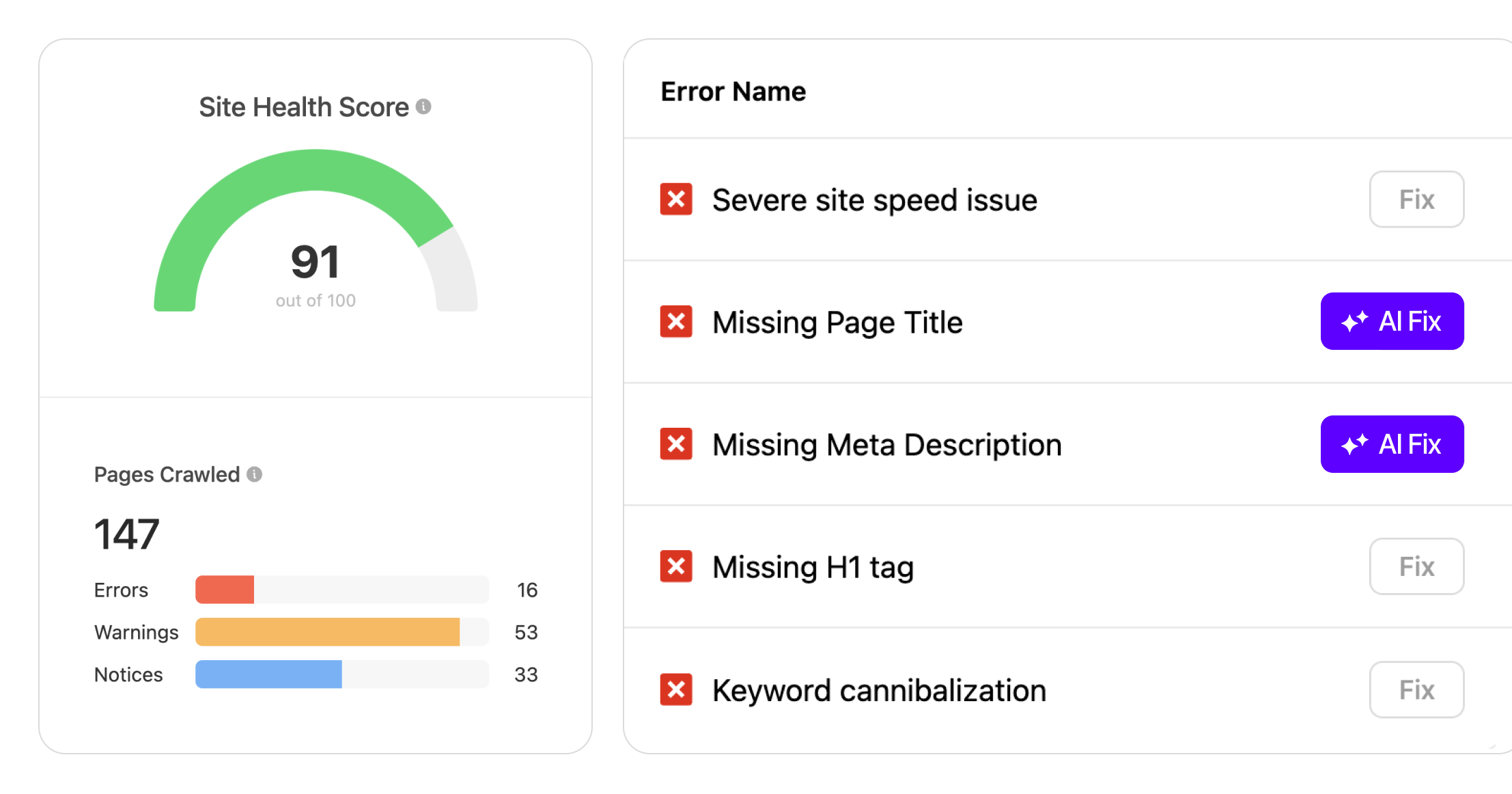1512x794 pixels.
Task: Click the blue Notices progress bar
Action: (268, 674)
